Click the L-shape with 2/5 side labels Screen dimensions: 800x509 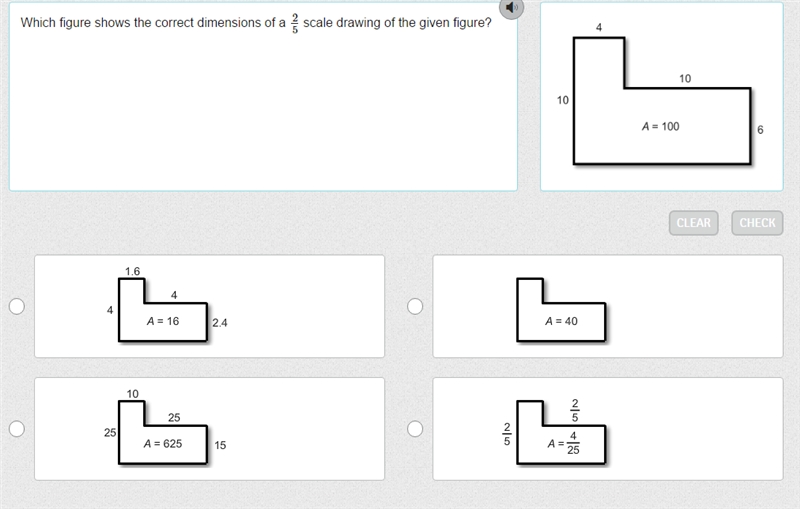561,432
